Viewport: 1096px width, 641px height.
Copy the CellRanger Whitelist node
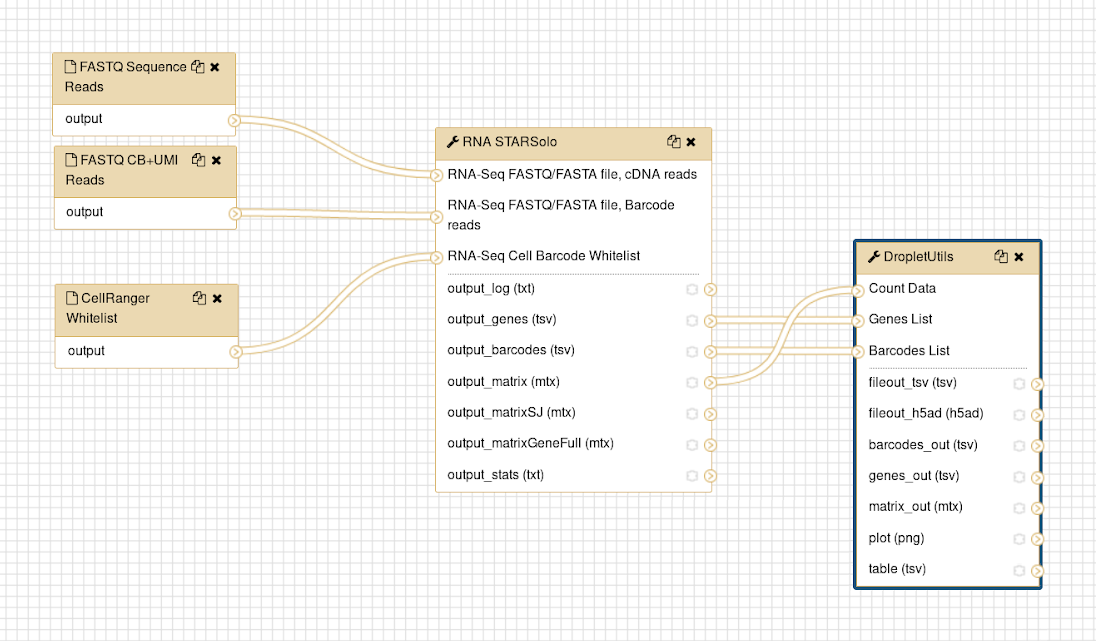[x=199, y=298]
